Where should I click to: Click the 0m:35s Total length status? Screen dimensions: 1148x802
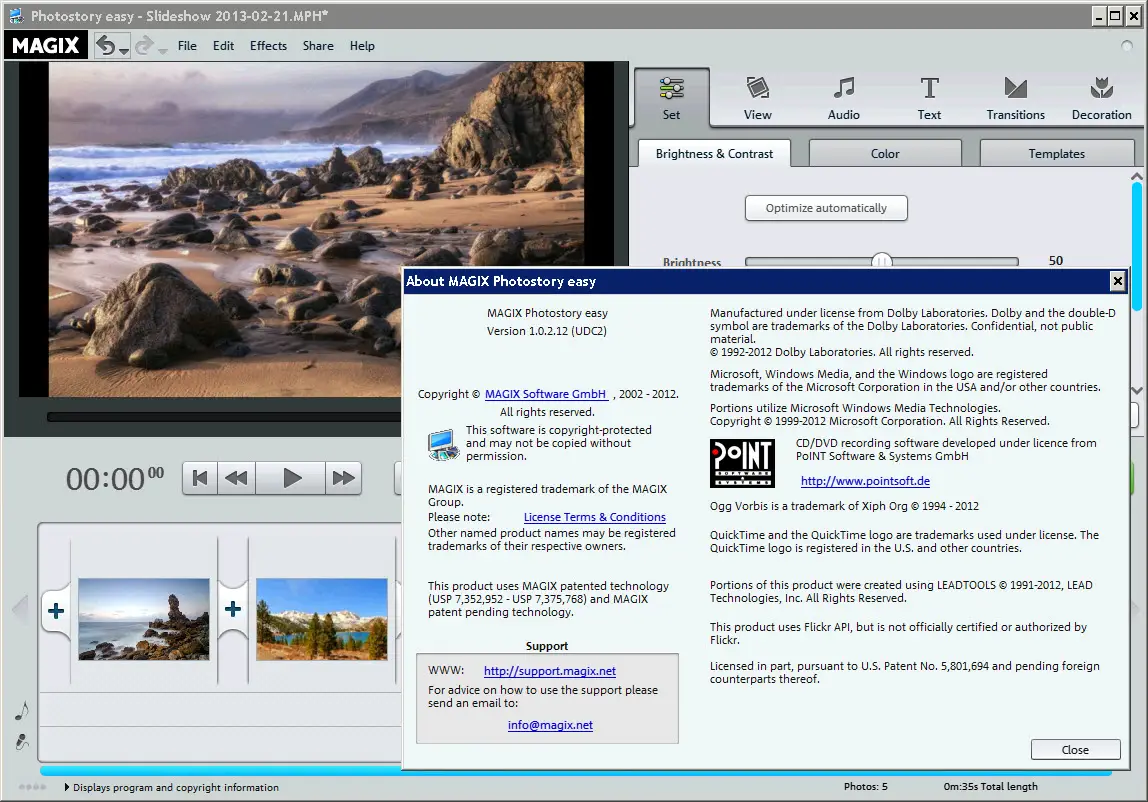pos(990,787)
